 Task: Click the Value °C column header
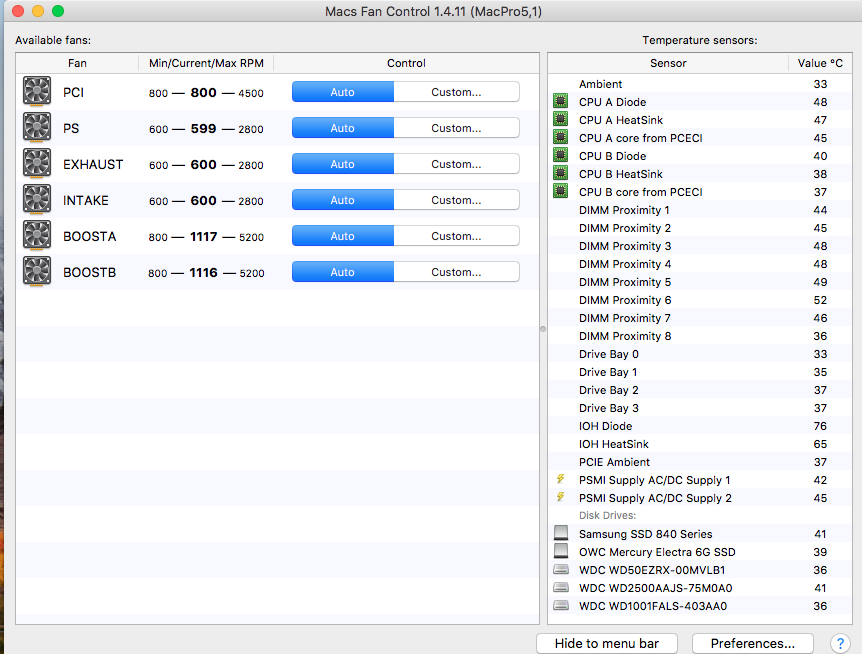(x=820, y=63)
